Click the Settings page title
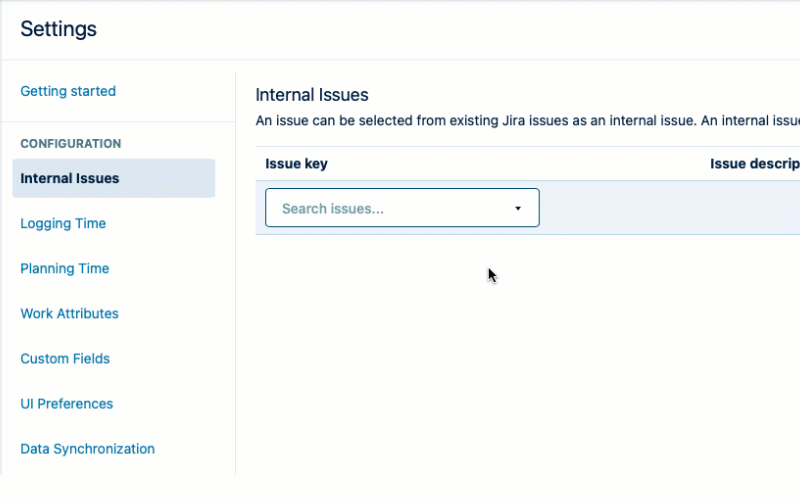The width and height of the screenshot is (800, 500). [x=59, y=29]
